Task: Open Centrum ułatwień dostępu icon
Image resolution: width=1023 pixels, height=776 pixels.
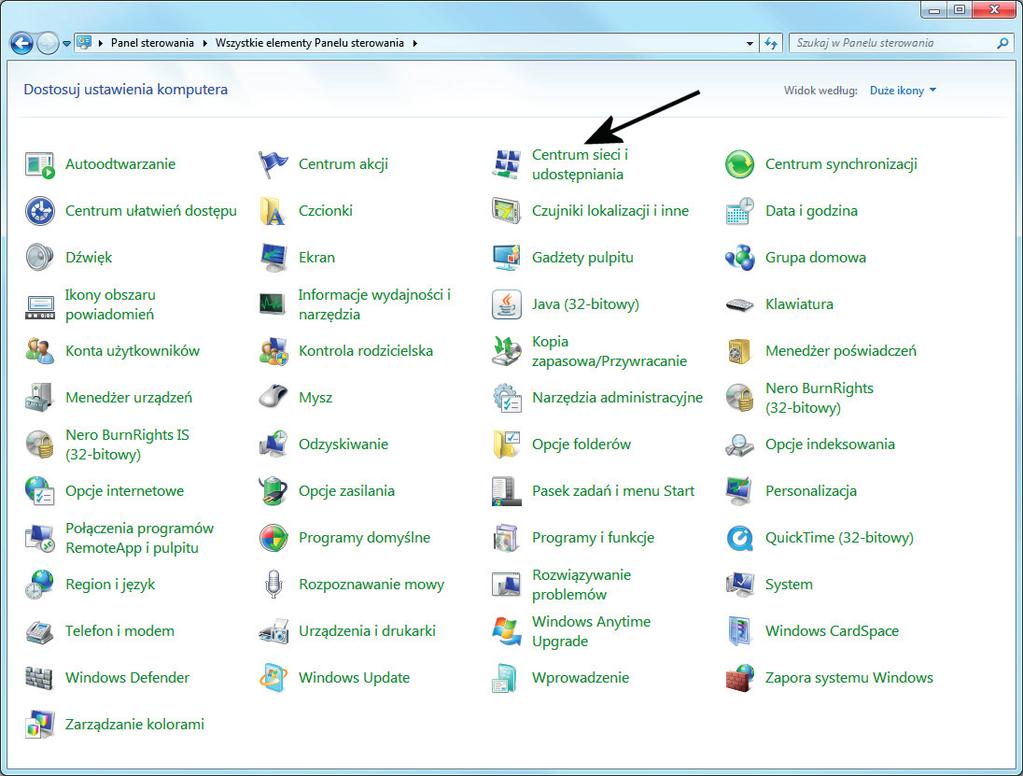Action: tap(40, 211)
